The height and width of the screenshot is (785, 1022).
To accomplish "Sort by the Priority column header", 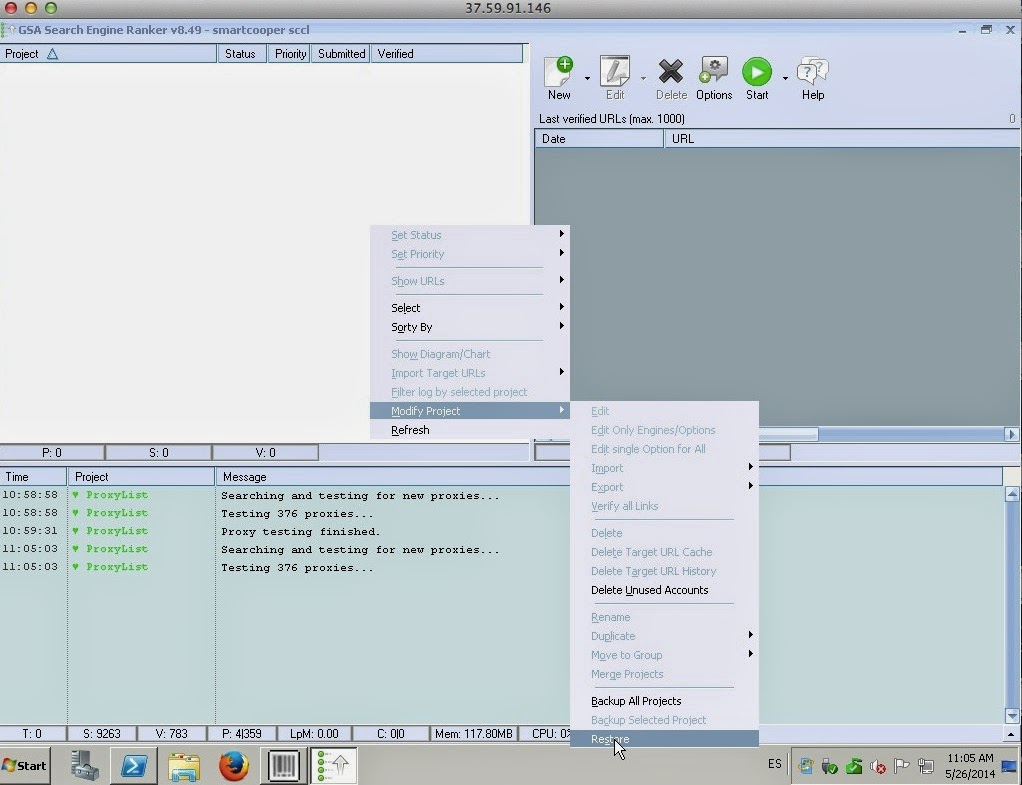I will [290, 54].
